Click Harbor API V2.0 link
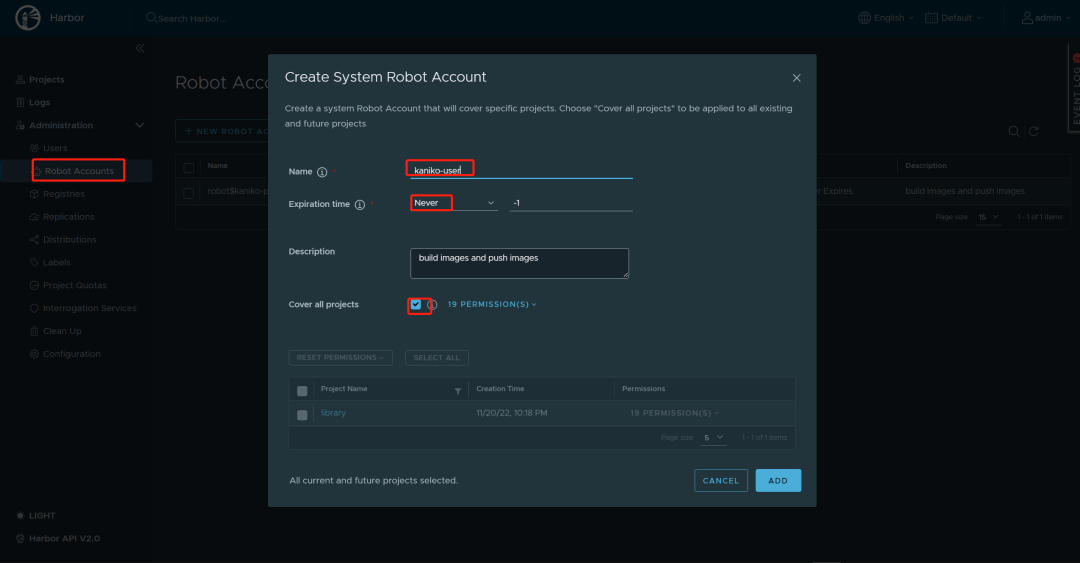Screen dimensions: 1080x563 coord(64,539)
